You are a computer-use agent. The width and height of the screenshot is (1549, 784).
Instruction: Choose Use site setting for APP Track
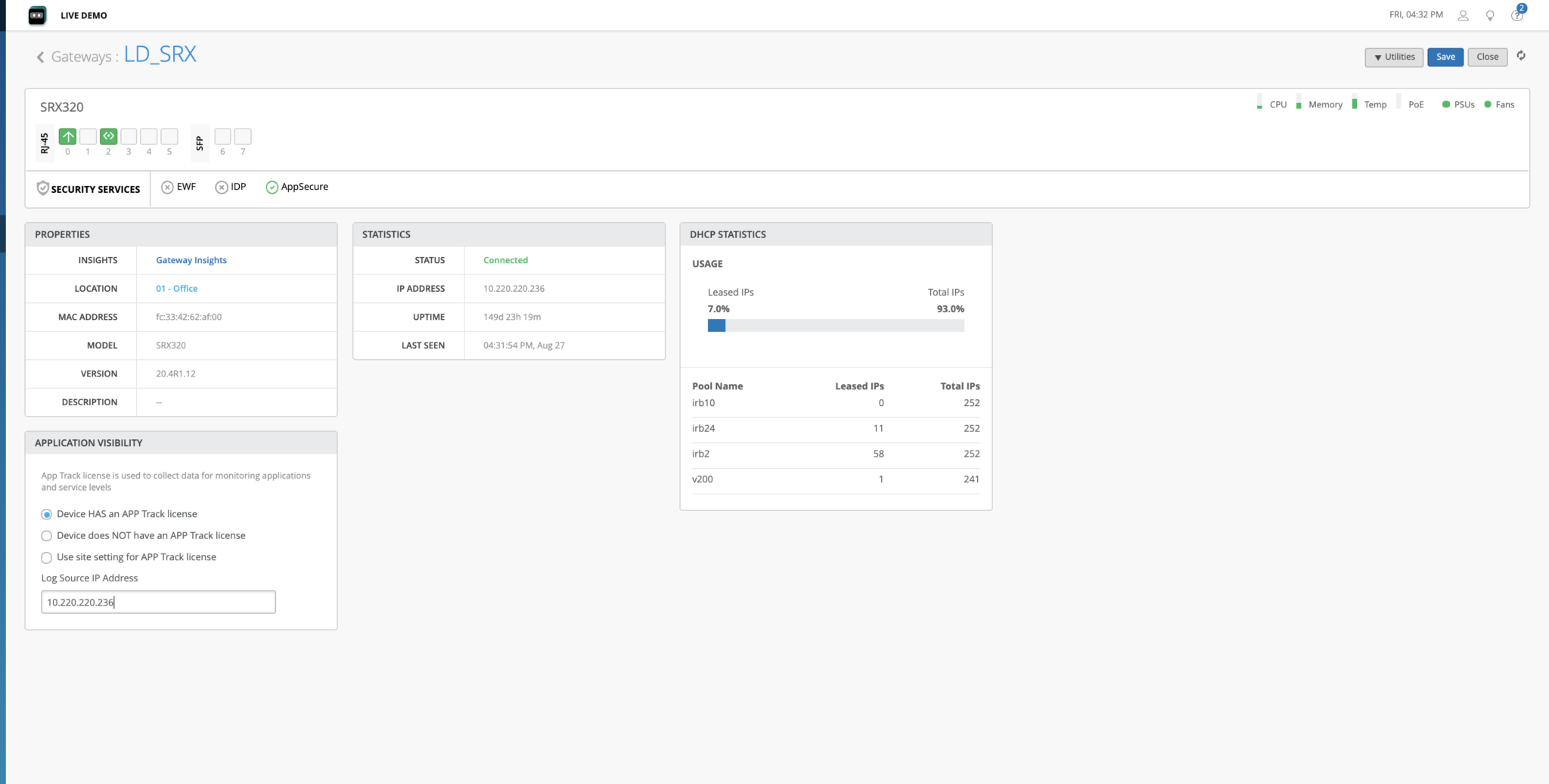[x=47, y=558]
